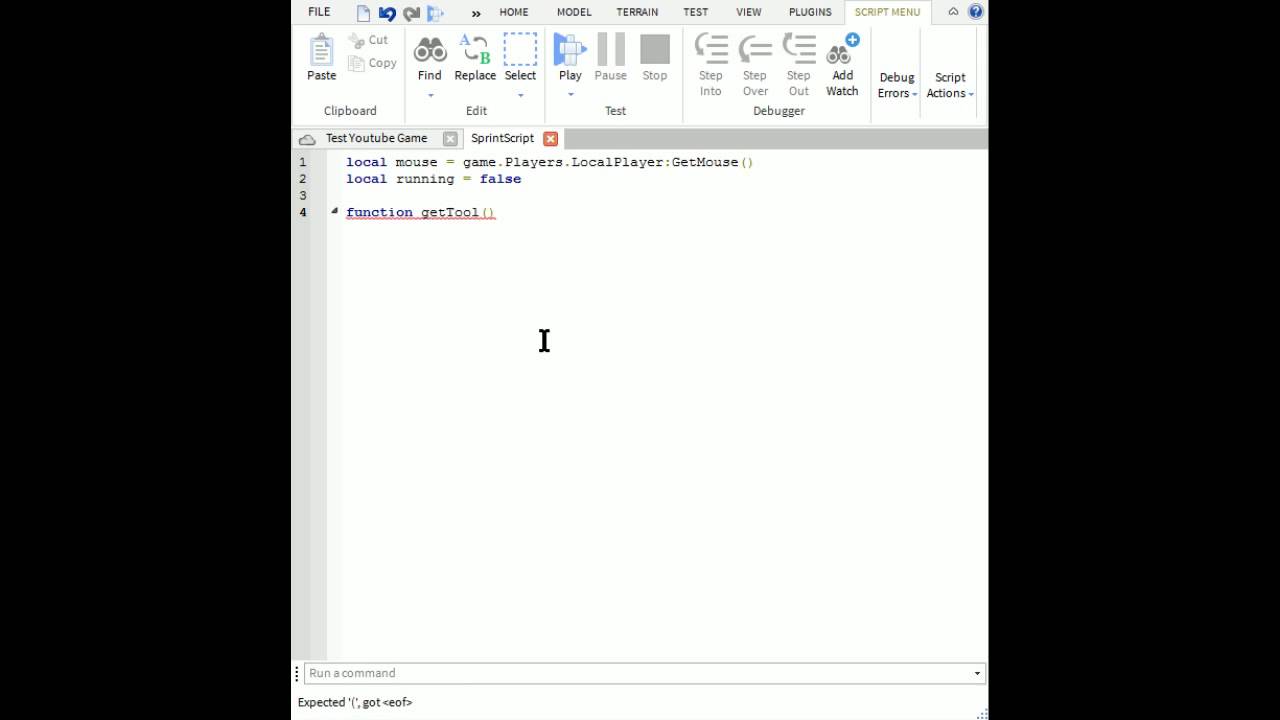Click the Select dashed rectangle icon
The width and height of the screenshot is (1280, 720).
(x=520, y=49)
